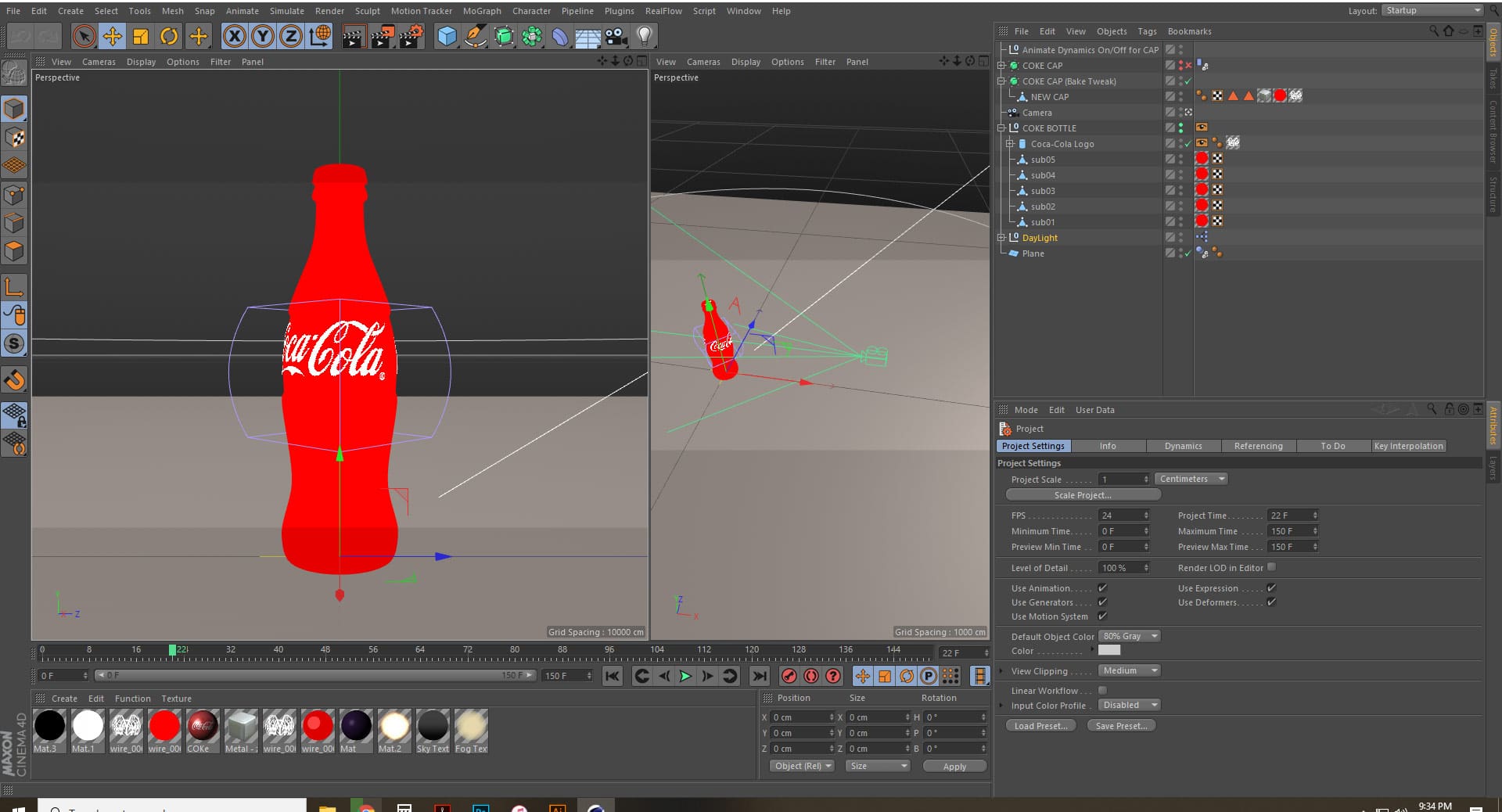
Task: Lock the X axis in the toolbar
Action: (235, 36)
